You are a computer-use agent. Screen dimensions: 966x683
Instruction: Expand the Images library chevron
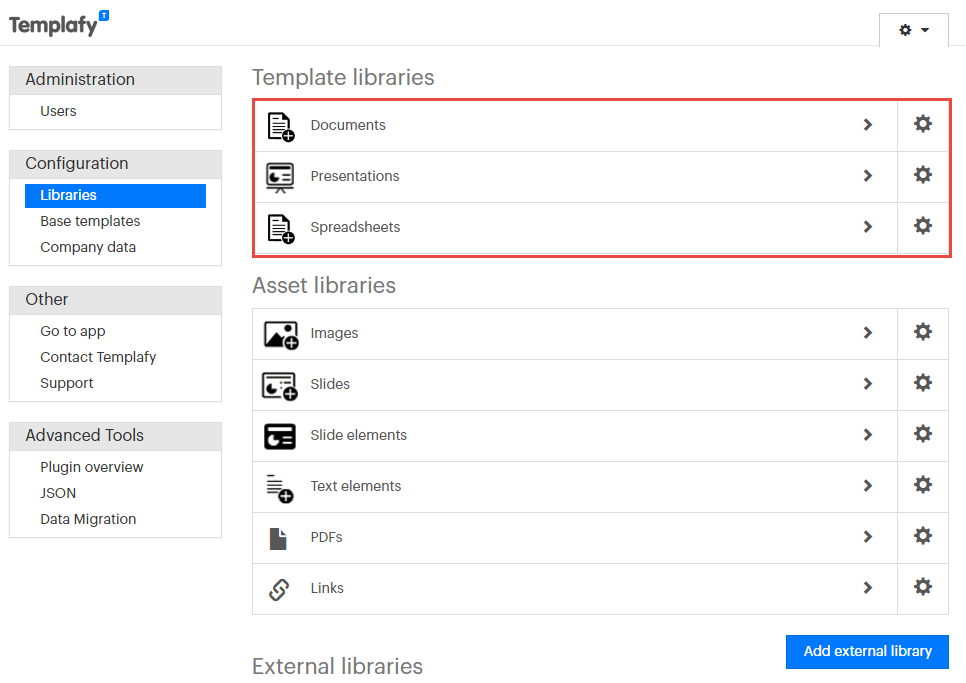click(868, 333)
